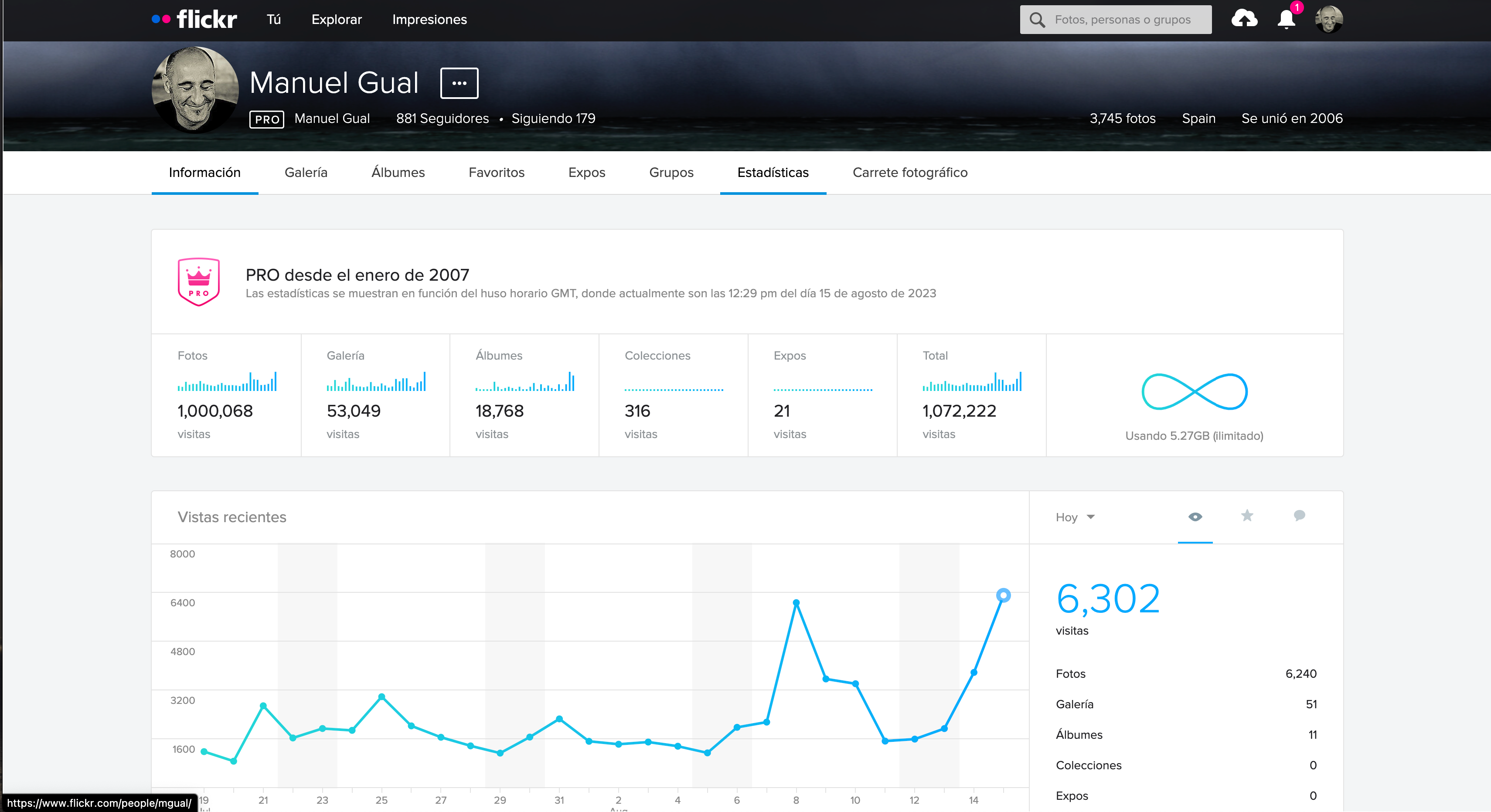Open the Explorar menu
Screen dimensions: 1491x812
[336, 20]
